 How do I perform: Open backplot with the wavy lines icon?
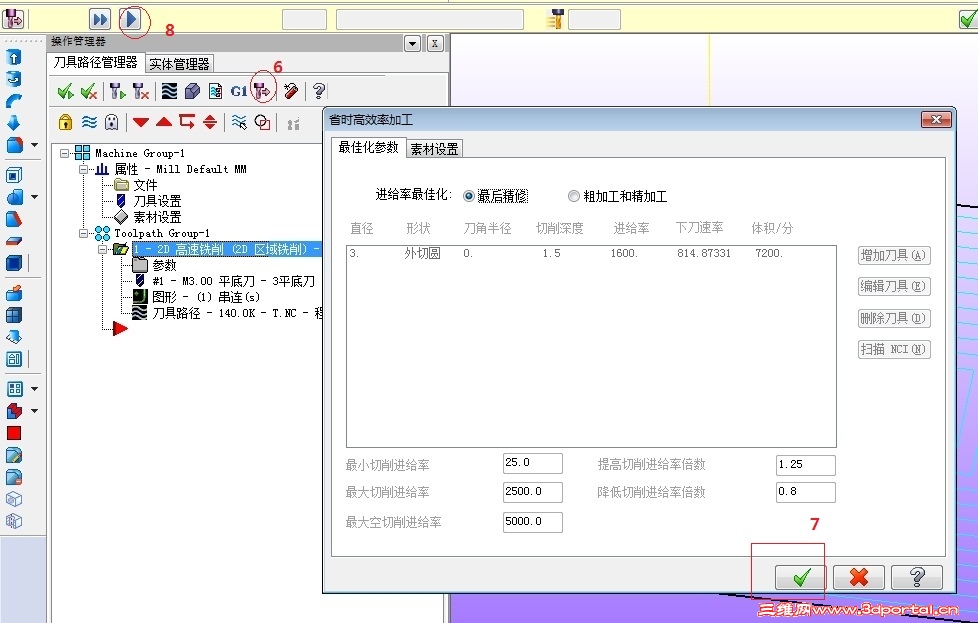(x=169, y=92)
